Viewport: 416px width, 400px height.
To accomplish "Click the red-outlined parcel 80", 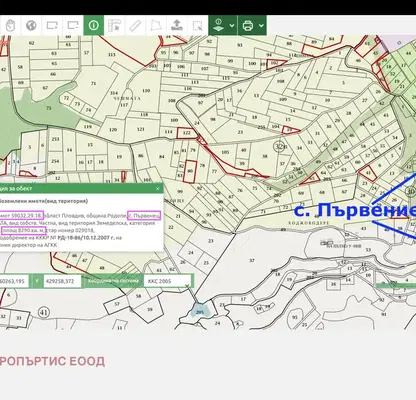I will 190,171.
